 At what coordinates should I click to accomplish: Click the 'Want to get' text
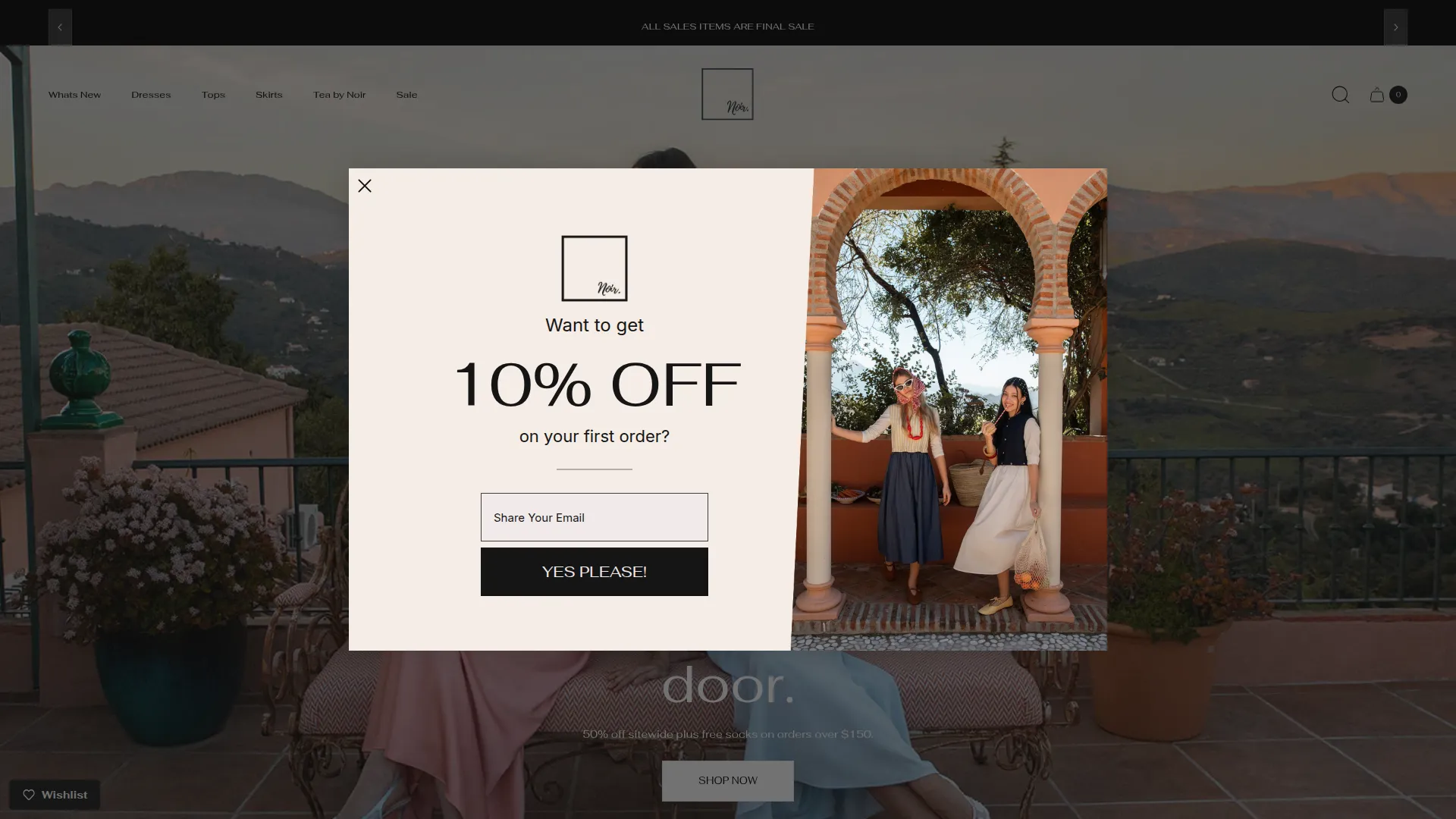tap(595, 325)
